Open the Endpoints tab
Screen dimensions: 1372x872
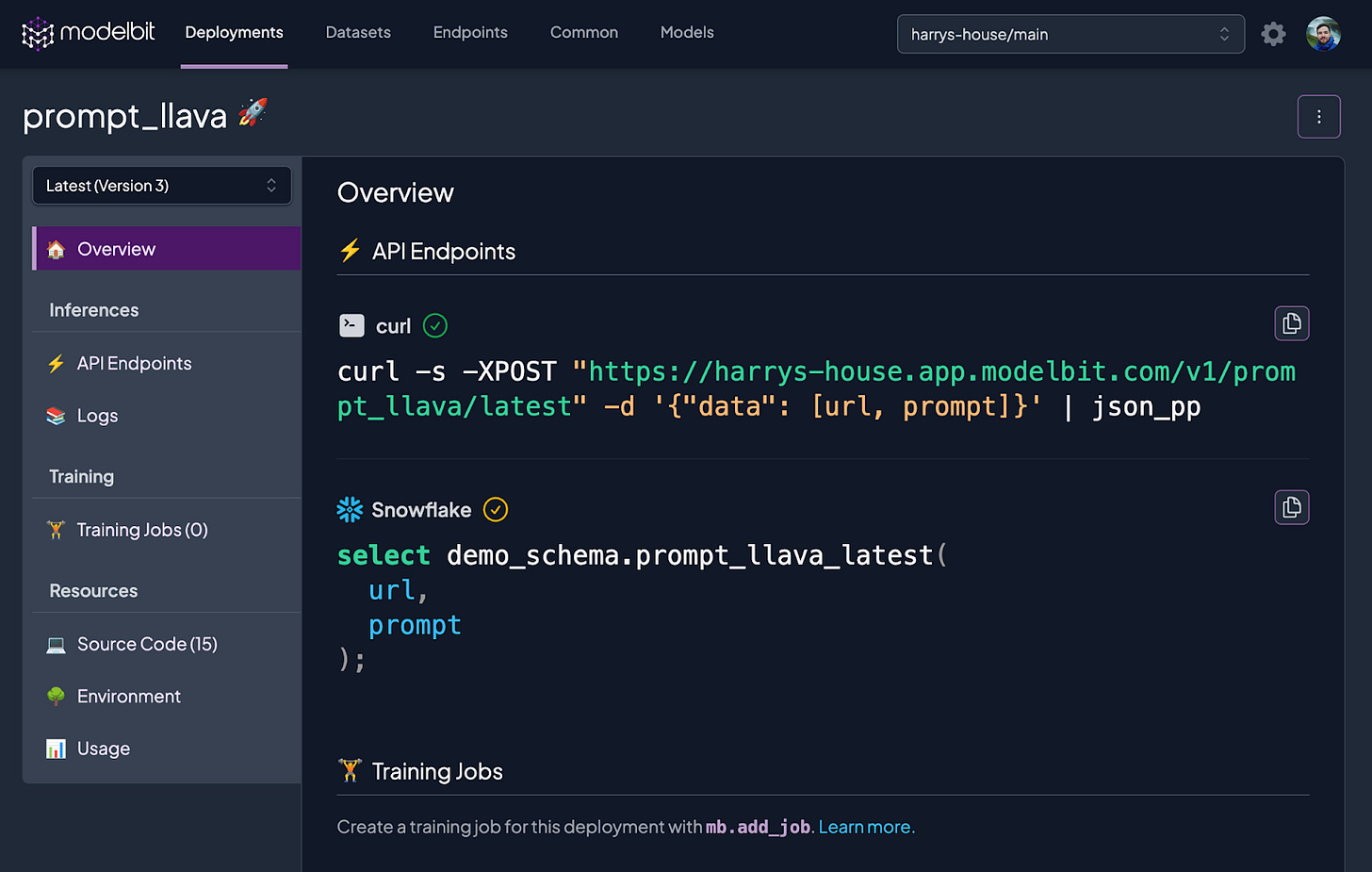tap(470, 33)
